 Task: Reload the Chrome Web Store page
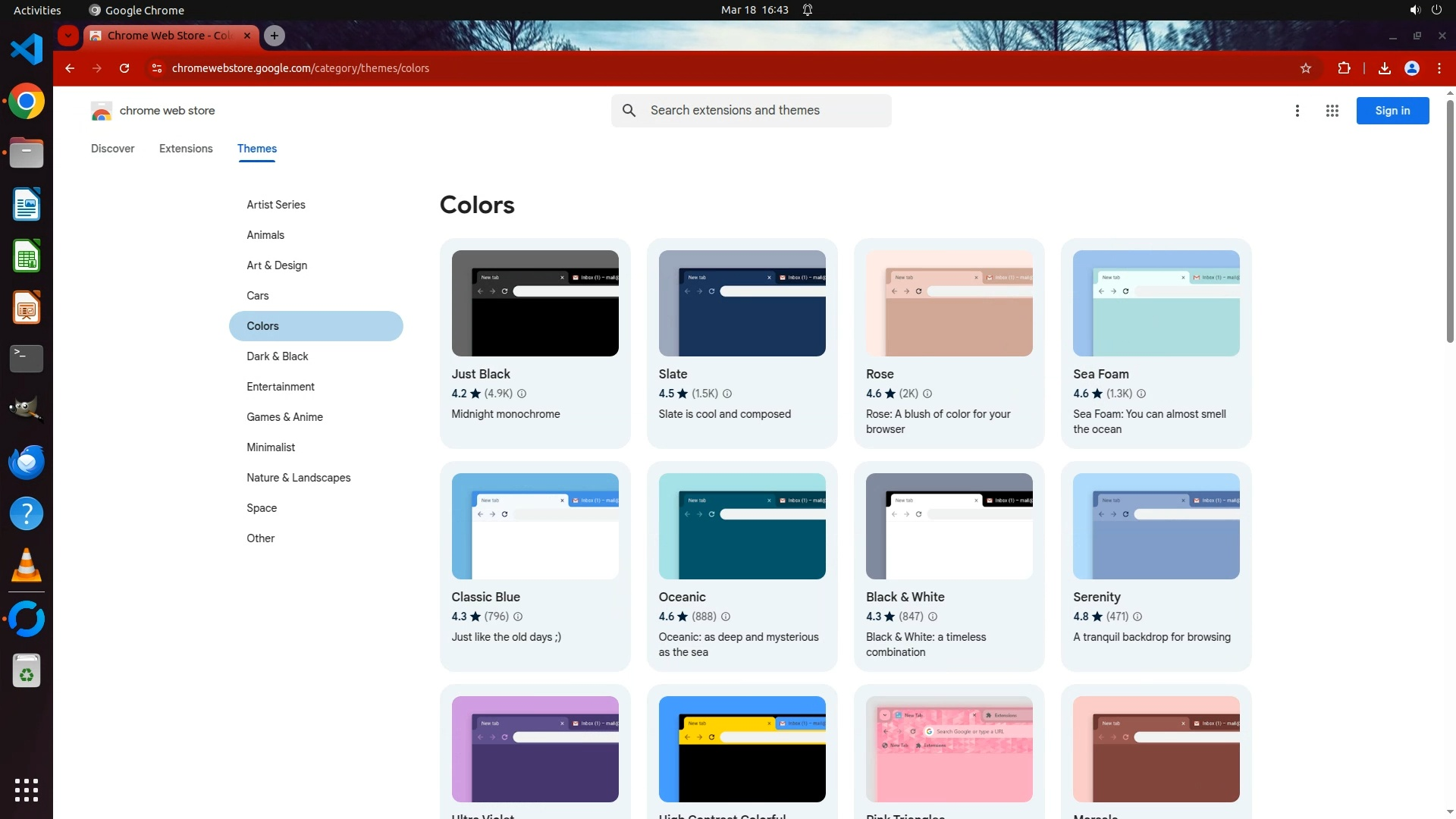124,68
